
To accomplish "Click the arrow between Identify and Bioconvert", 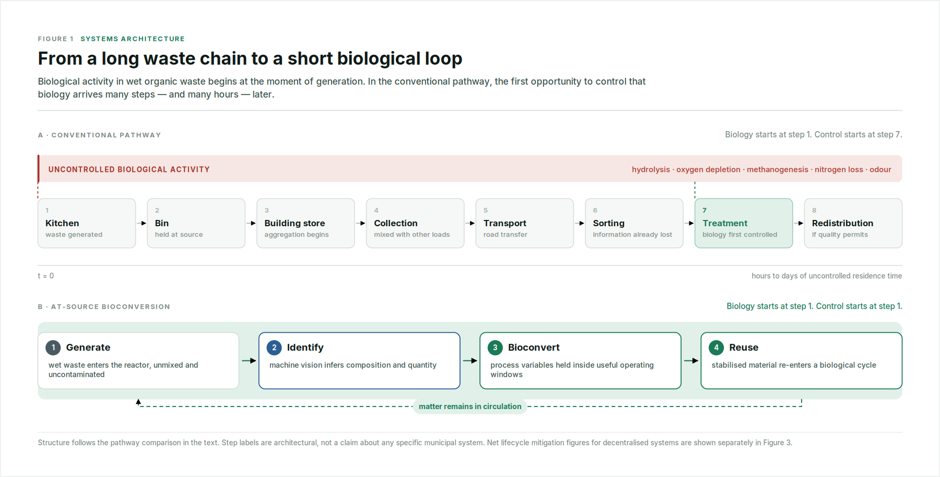I will click(x=470, y=361).
